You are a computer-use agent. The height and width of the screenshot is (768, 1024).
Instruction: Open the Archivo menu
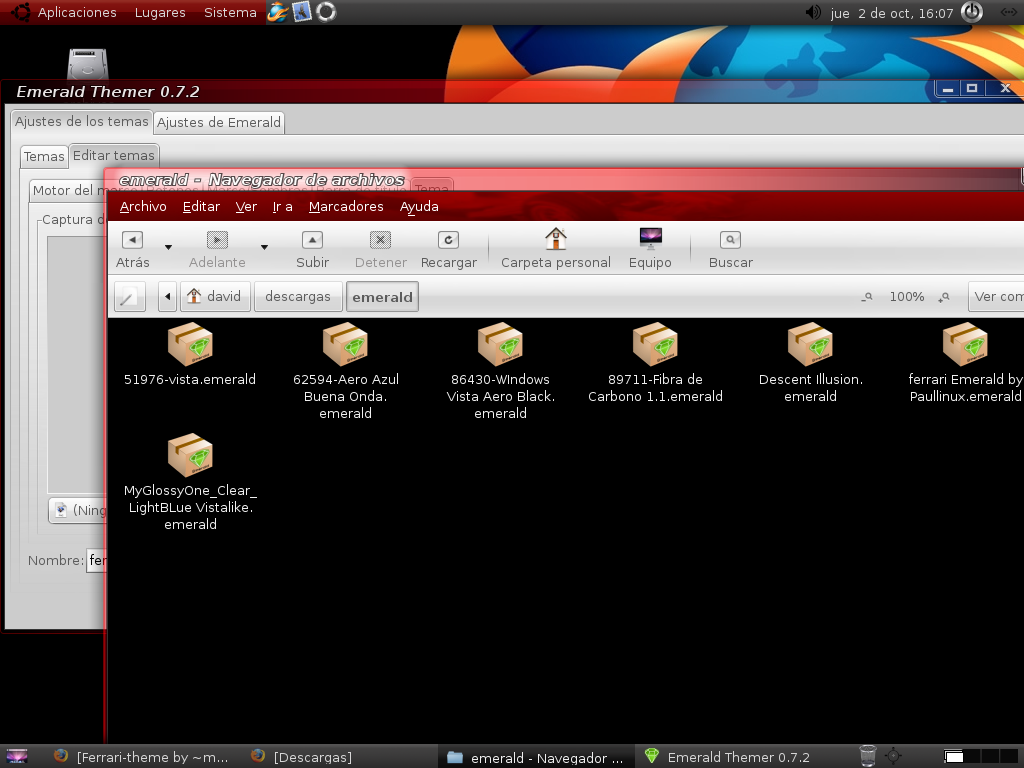[143, 206]
